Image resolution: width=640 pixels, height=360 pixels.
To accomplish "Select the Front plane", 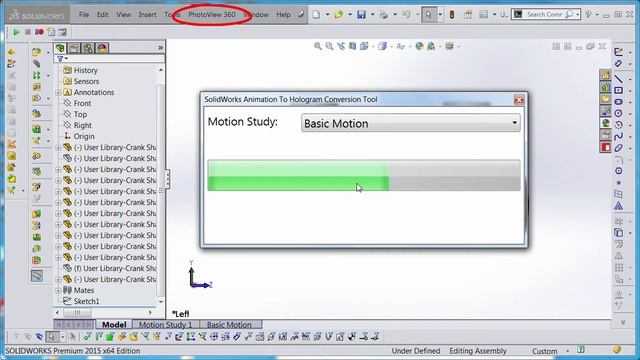I will (x=82, y=103).
